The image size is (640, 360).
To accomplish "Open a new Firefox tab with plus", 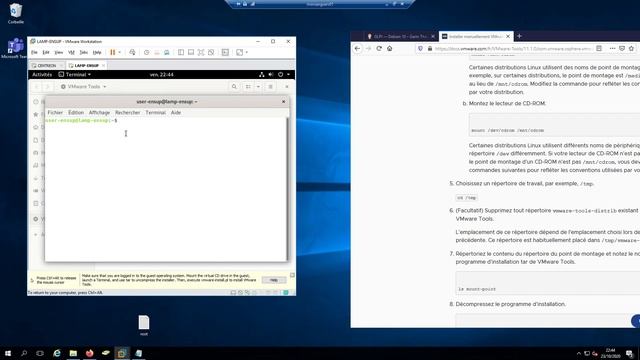I will click(519, 36).
